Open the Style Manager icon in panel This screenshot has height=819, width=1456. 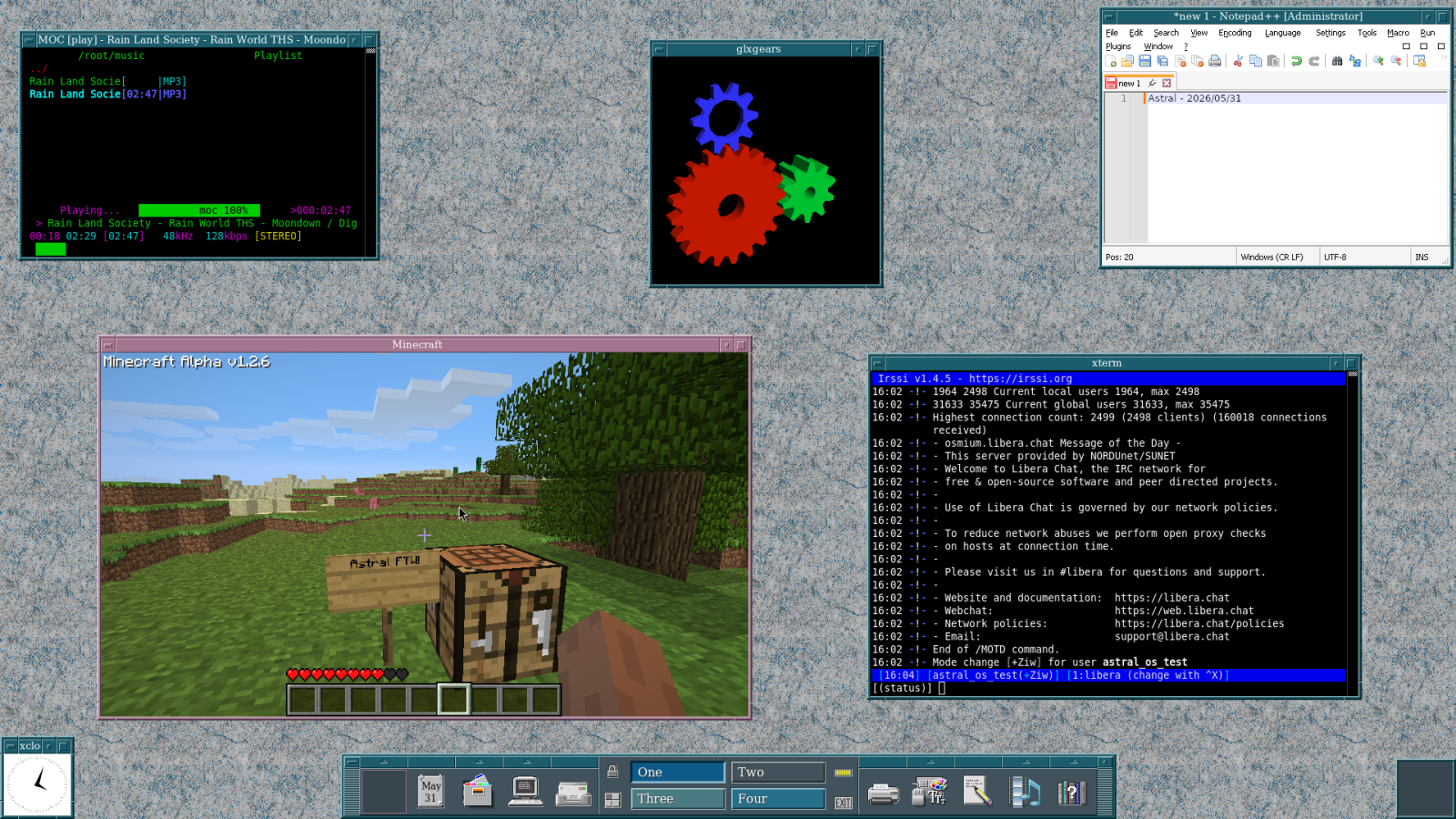930,791
